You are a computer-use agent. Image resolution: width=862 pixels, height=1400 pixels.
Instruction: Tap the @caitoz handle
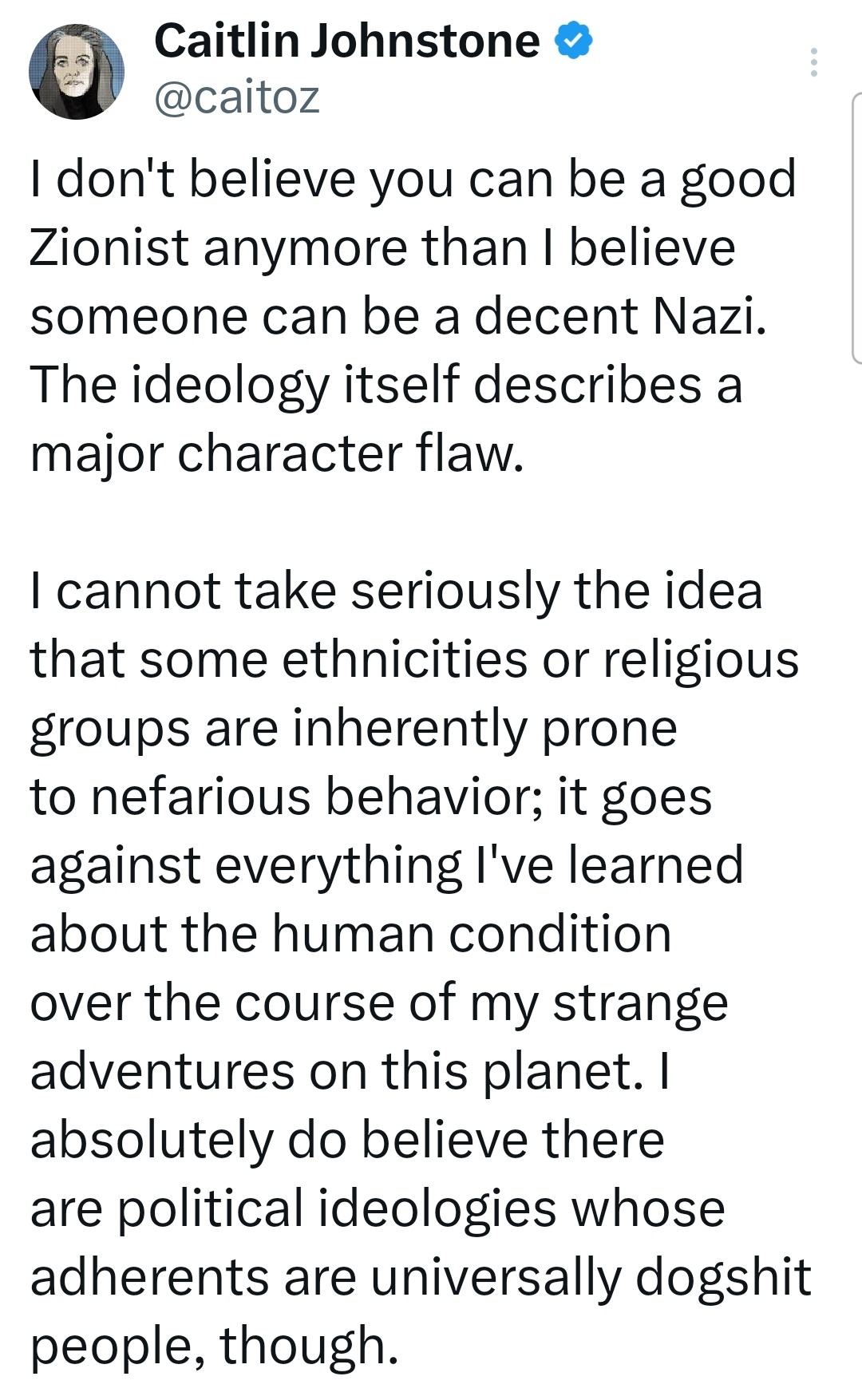(x=236, y=97)
